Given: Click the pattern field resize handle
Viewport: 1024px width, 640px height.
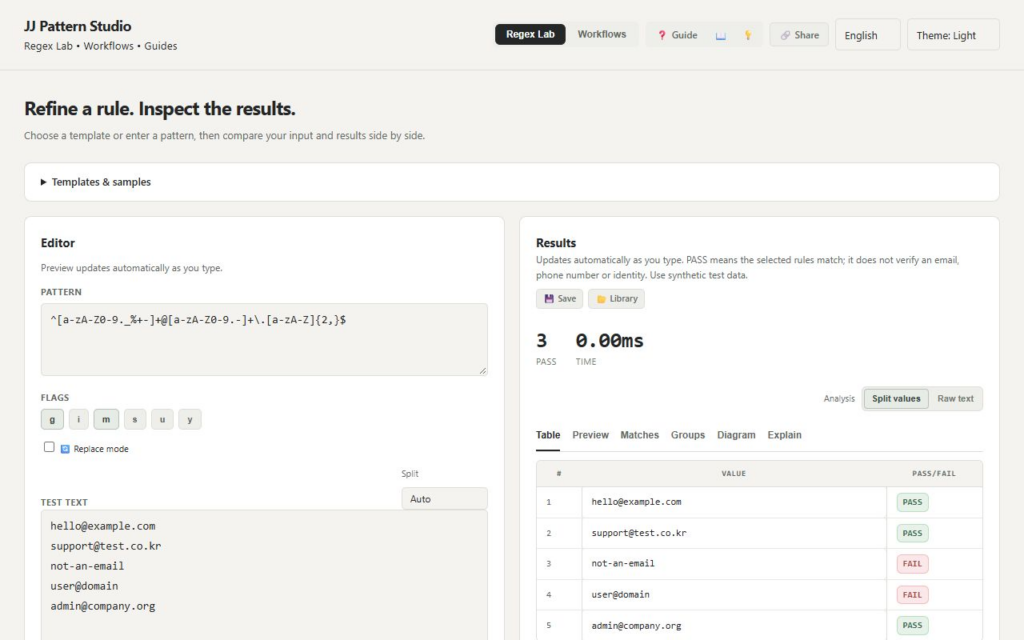Looking at the screenshot, I should tap(483, 371).
